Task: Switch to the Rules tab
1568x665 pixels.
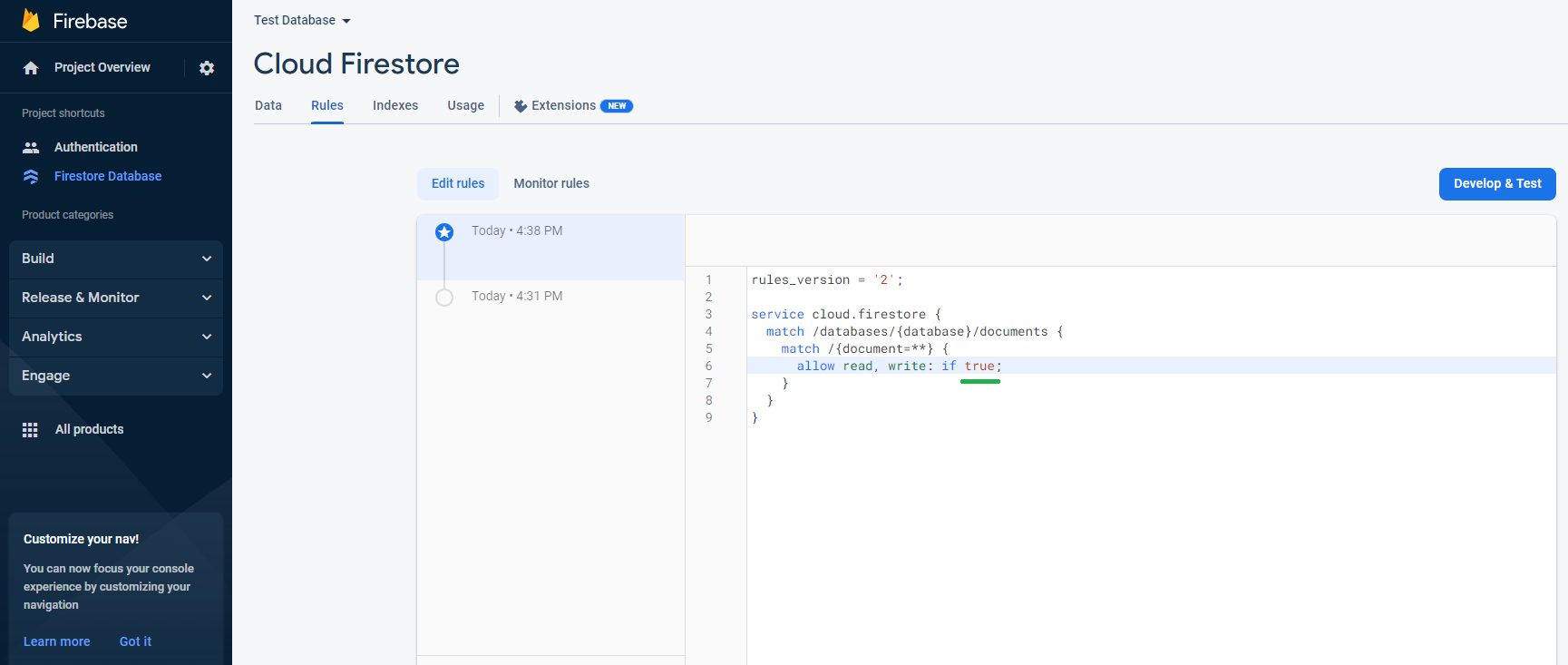Action: [327, 105]
